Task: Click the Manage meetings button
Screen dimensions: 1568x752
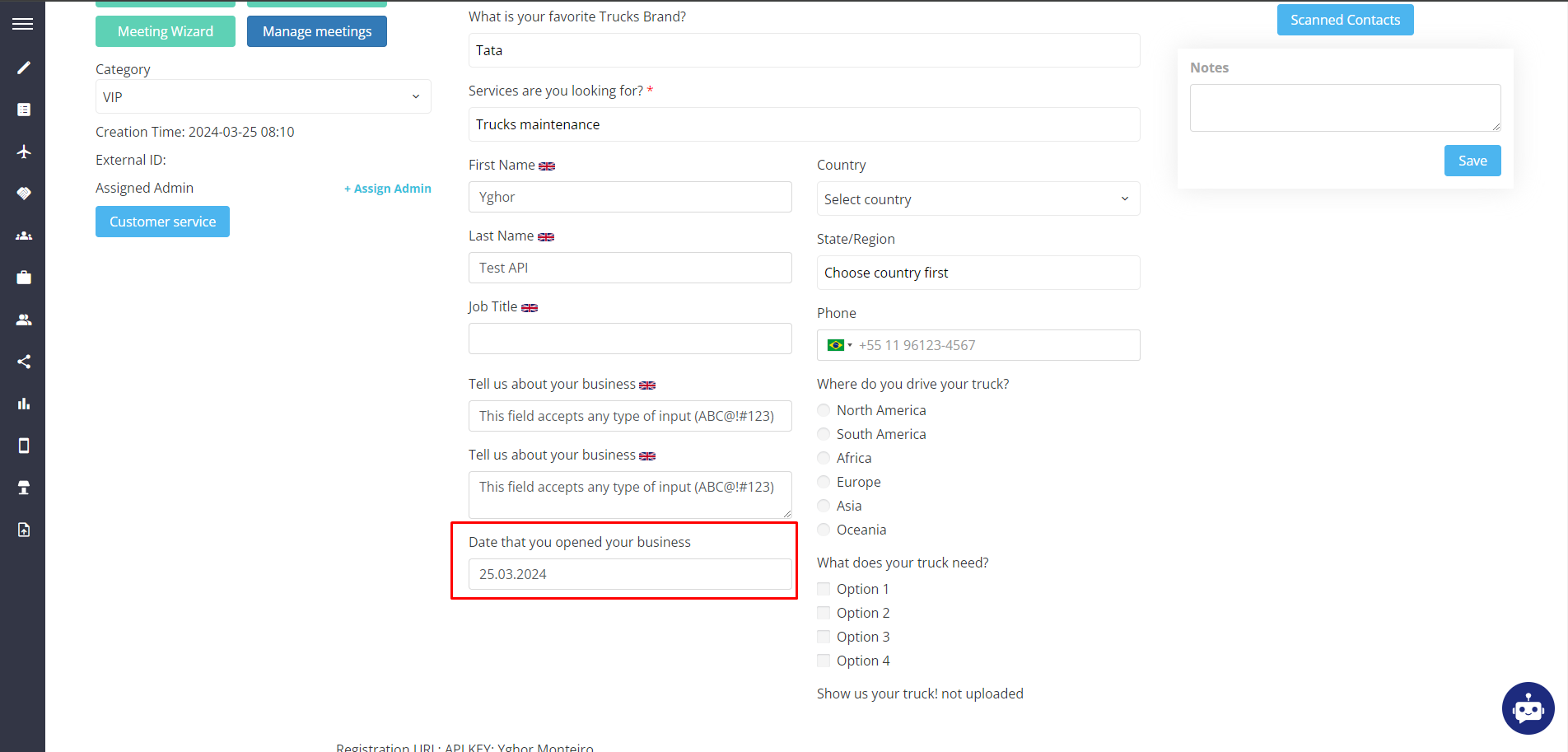Action: click(317, 31)
